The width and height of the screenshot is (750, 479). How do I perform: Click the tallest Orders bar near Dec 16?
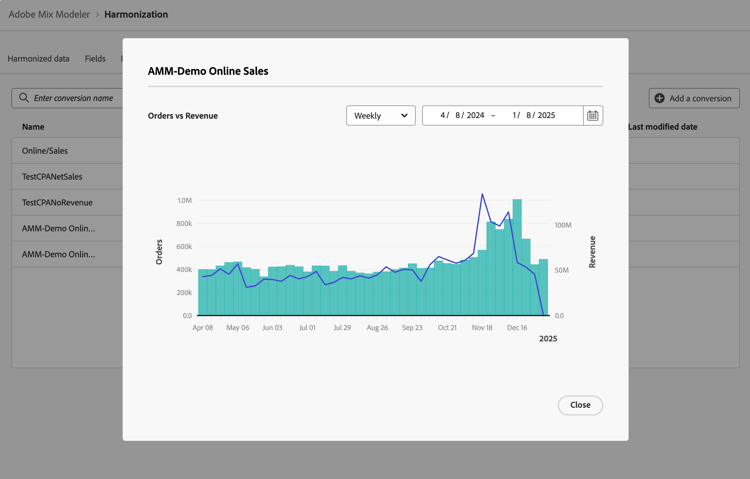[517, 257]
